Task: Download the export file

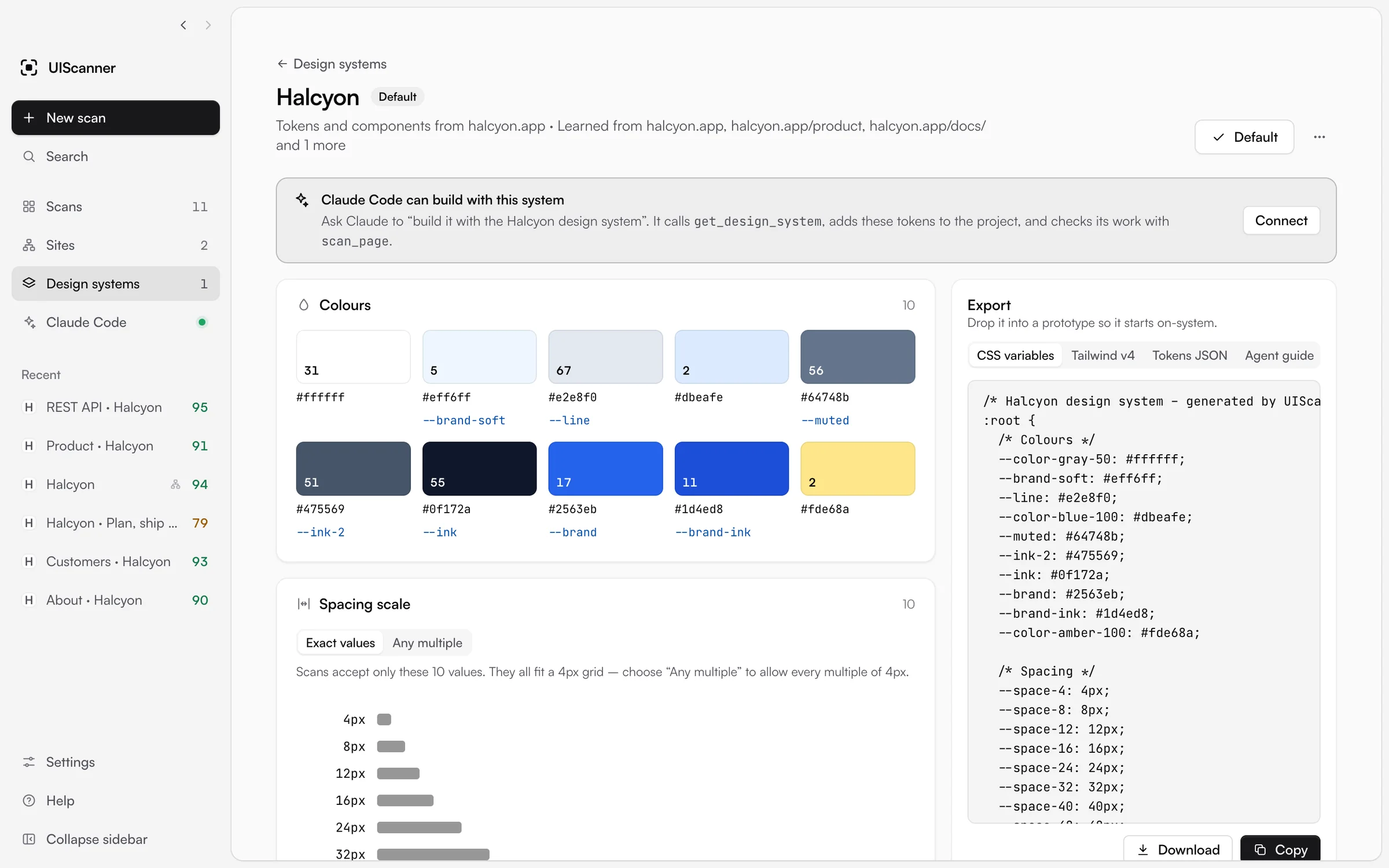Action: point(1178,849)
